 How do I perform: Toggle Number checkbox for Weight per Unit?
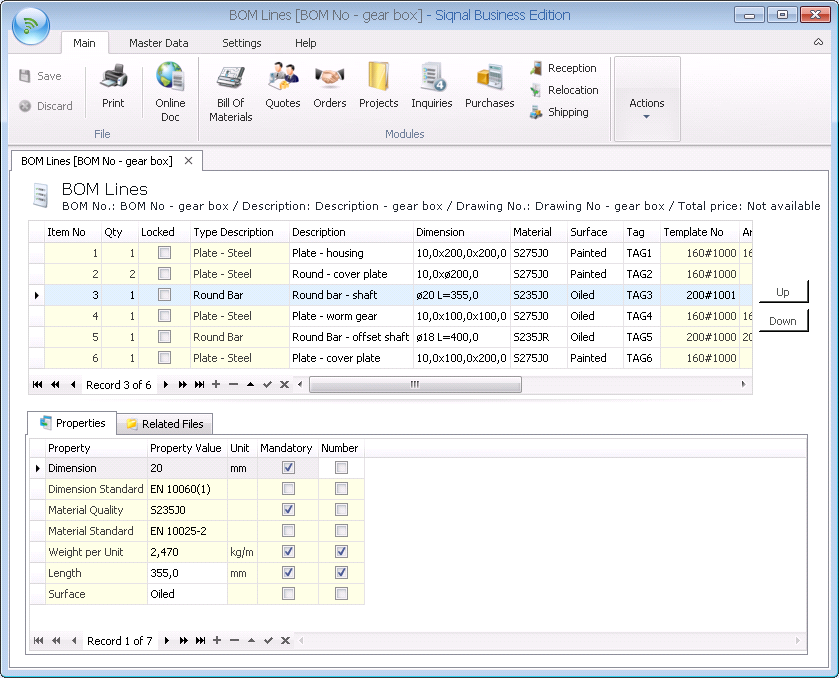(341, 552)
